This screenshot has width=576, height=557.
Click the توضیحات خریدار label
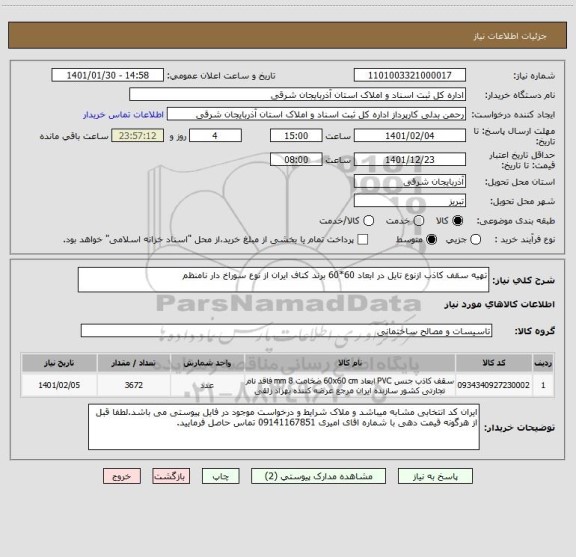click(519, 428)
